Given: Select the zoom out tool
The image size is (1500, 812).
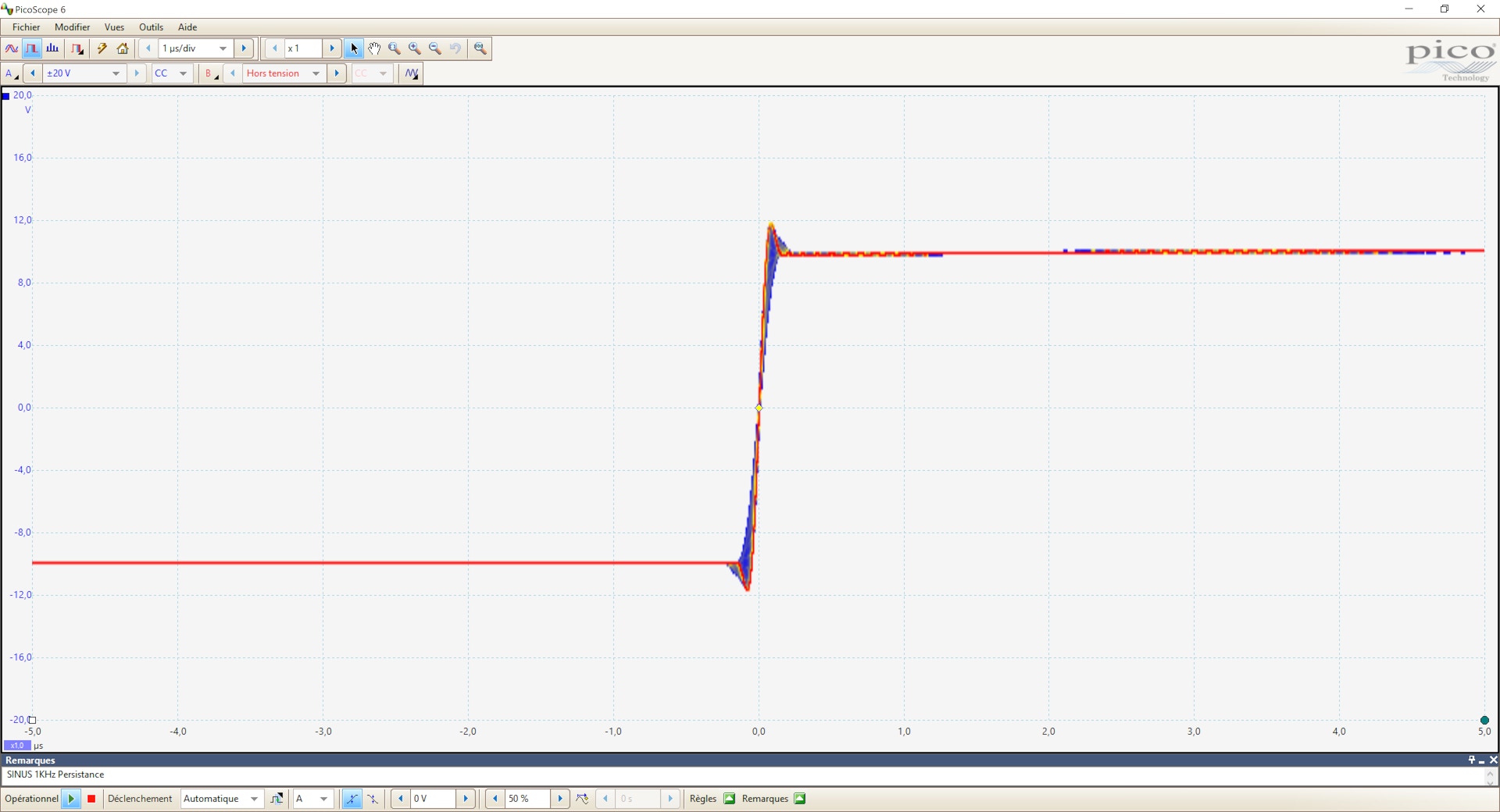Looking at the screenshot, I should point(435,48).
